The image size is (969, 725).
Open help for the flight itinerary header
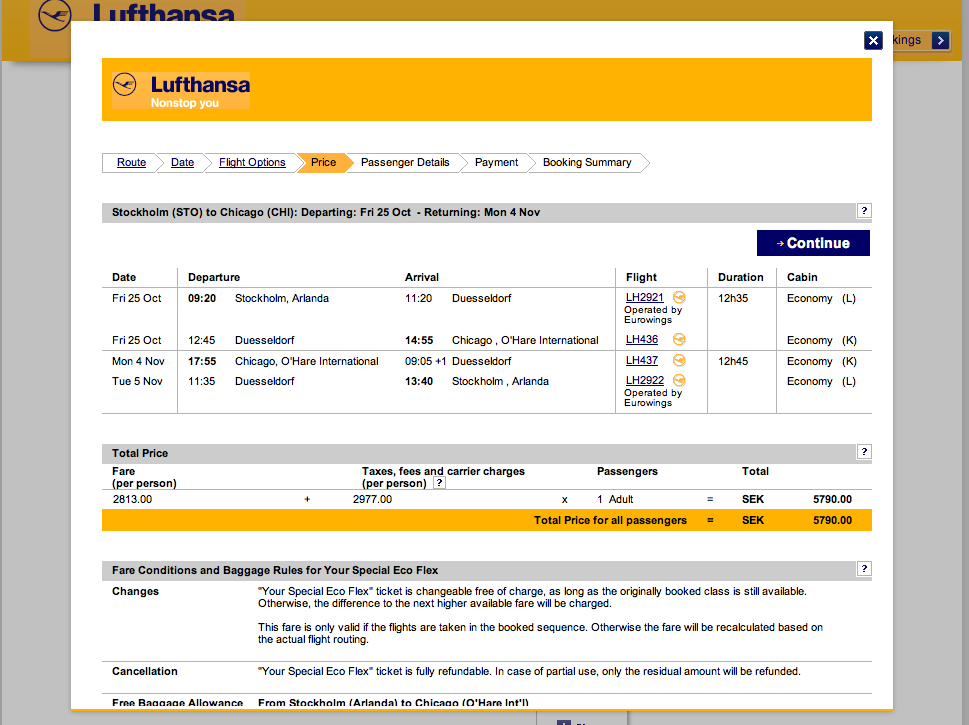pyautogui.click(x=864, y=211)
